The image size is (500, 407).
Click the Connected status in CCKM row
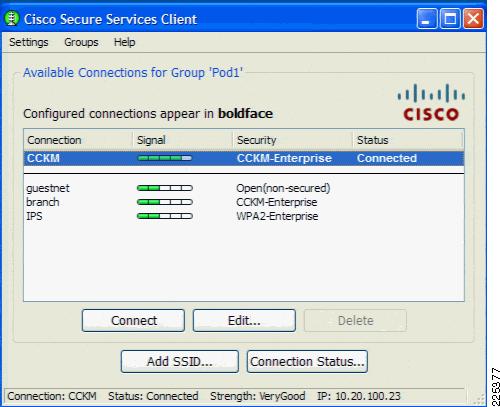click(x=387, y=158)
